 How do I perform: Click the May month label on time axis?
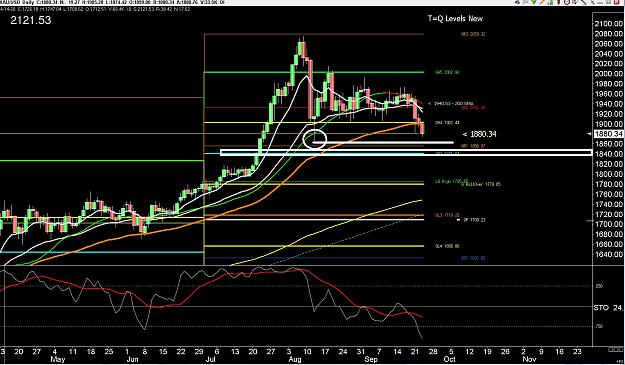point(58,359)
